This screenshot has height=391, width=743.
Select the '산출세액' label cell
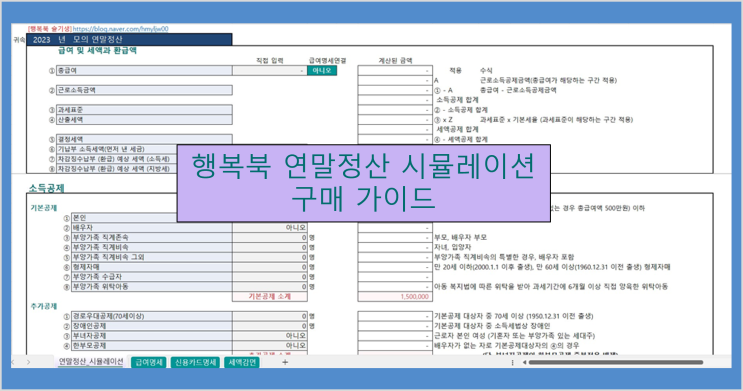coord(144,119)
